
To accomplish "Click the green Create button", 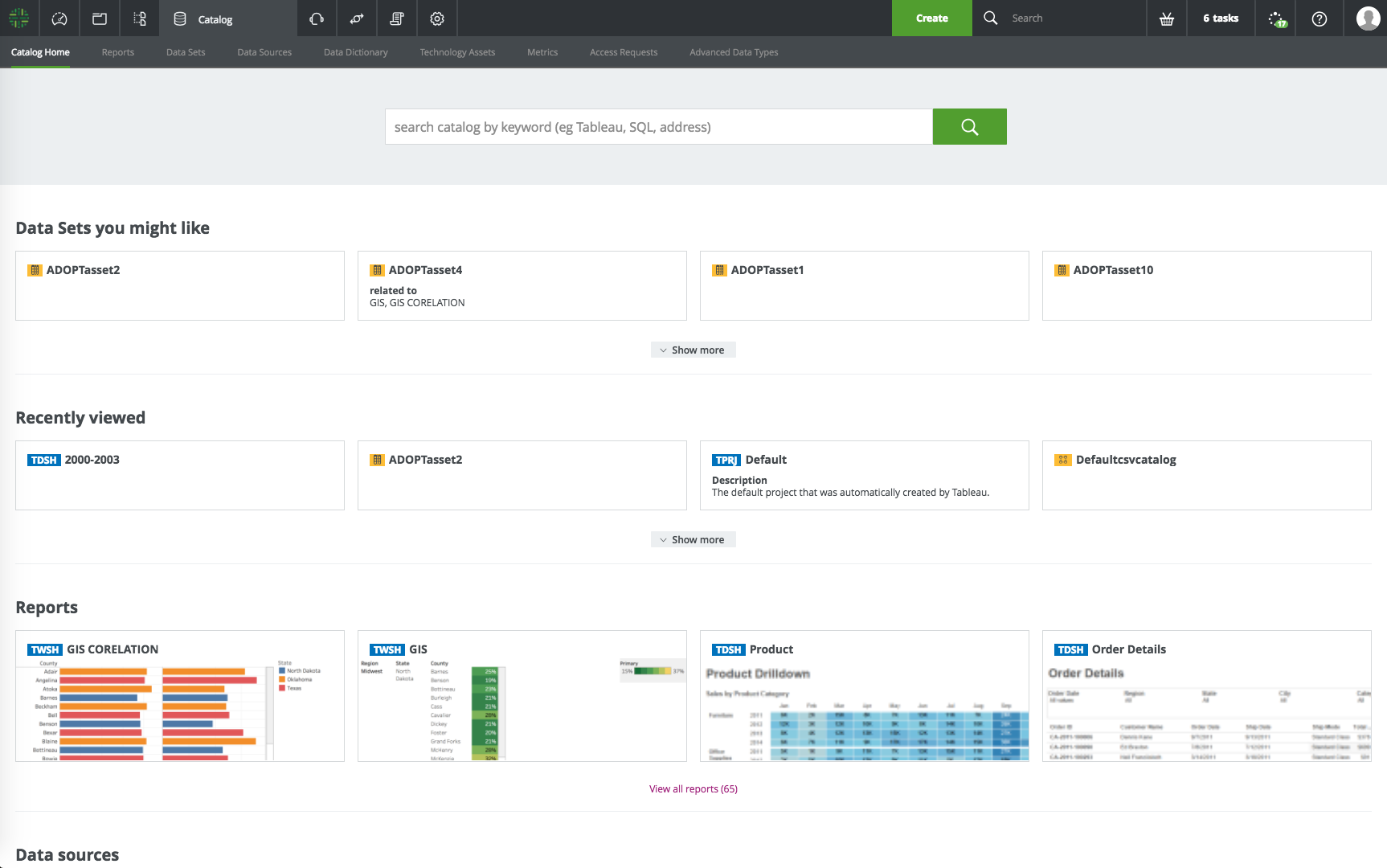I will [x=931, y=18].
